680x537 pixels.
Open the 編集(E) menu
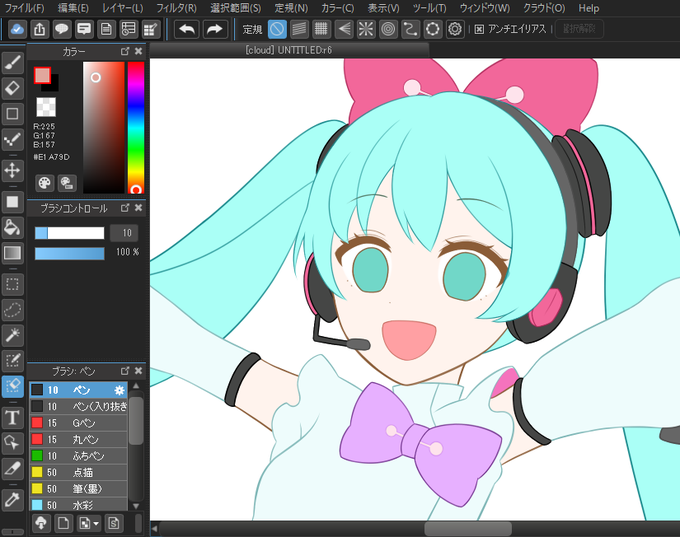coord(73,8)
